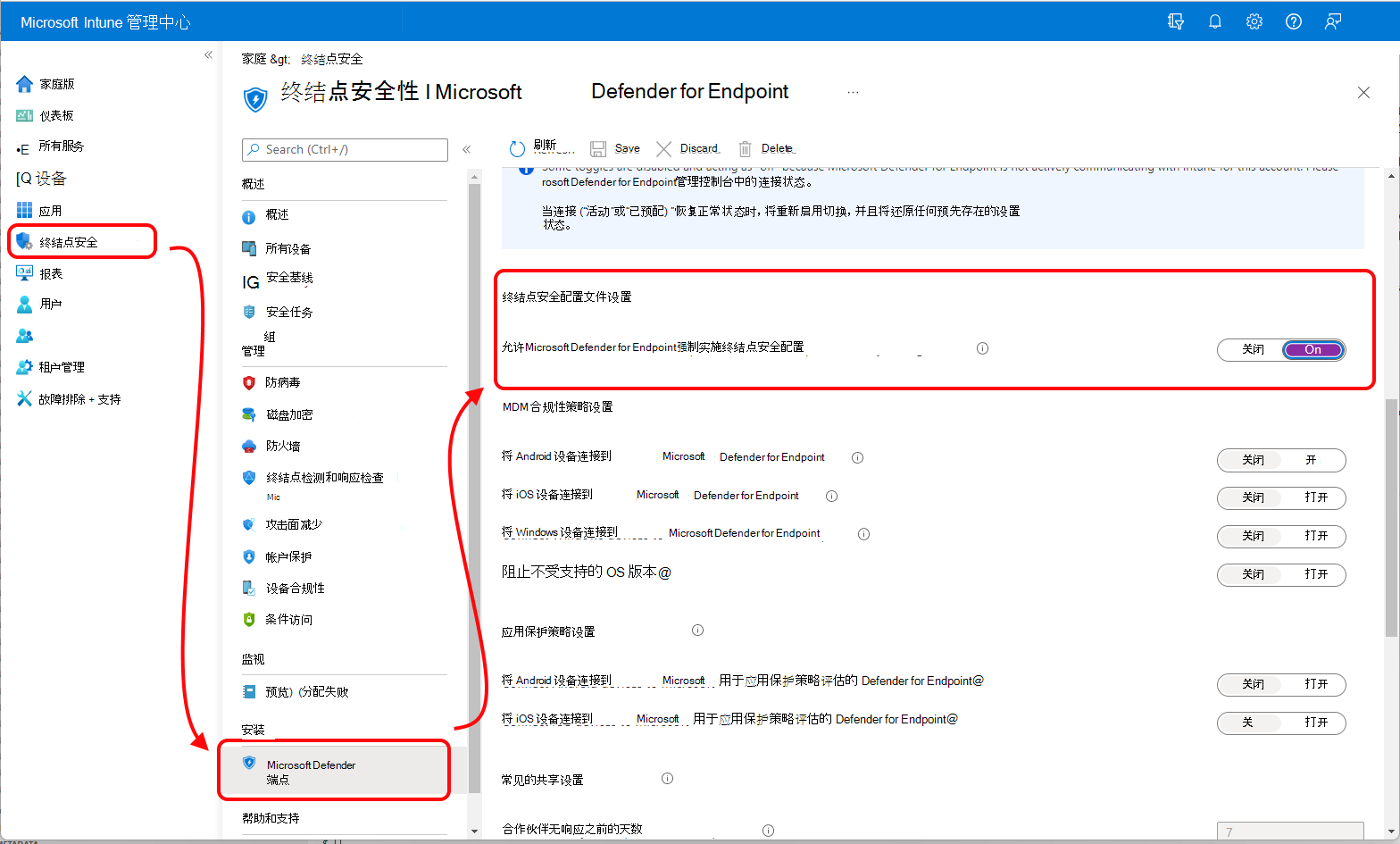Click info icon beside 合作伙伴无响应之前的天数
1400x844 pixels.
click(768, 830)
